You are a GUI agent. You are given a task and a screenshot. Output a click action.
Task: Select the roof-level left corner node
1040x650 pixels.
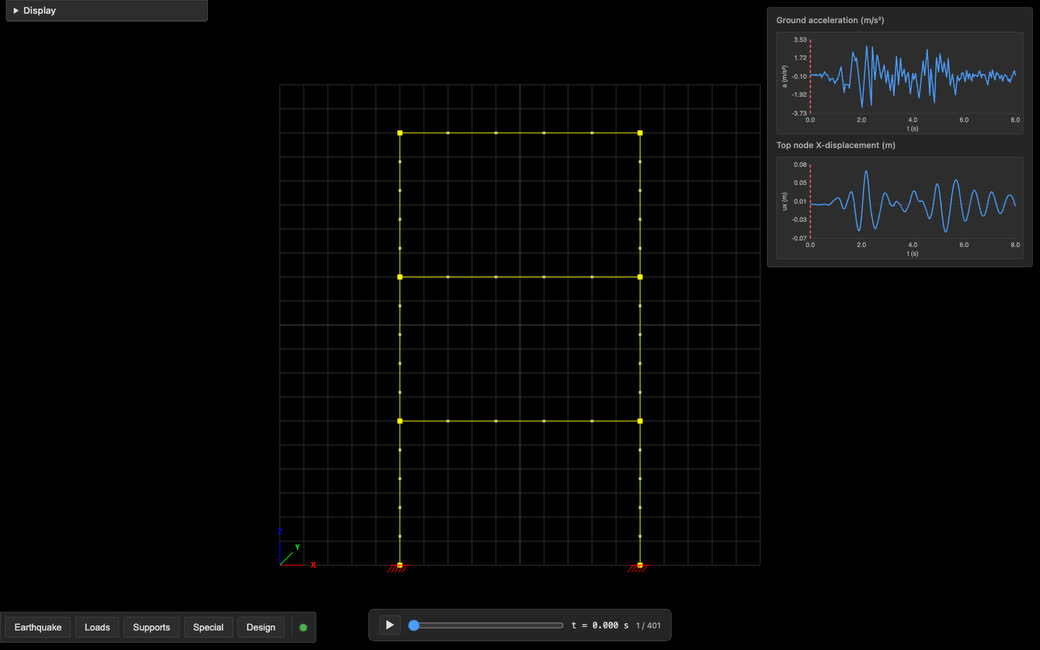tap(400, 133)
